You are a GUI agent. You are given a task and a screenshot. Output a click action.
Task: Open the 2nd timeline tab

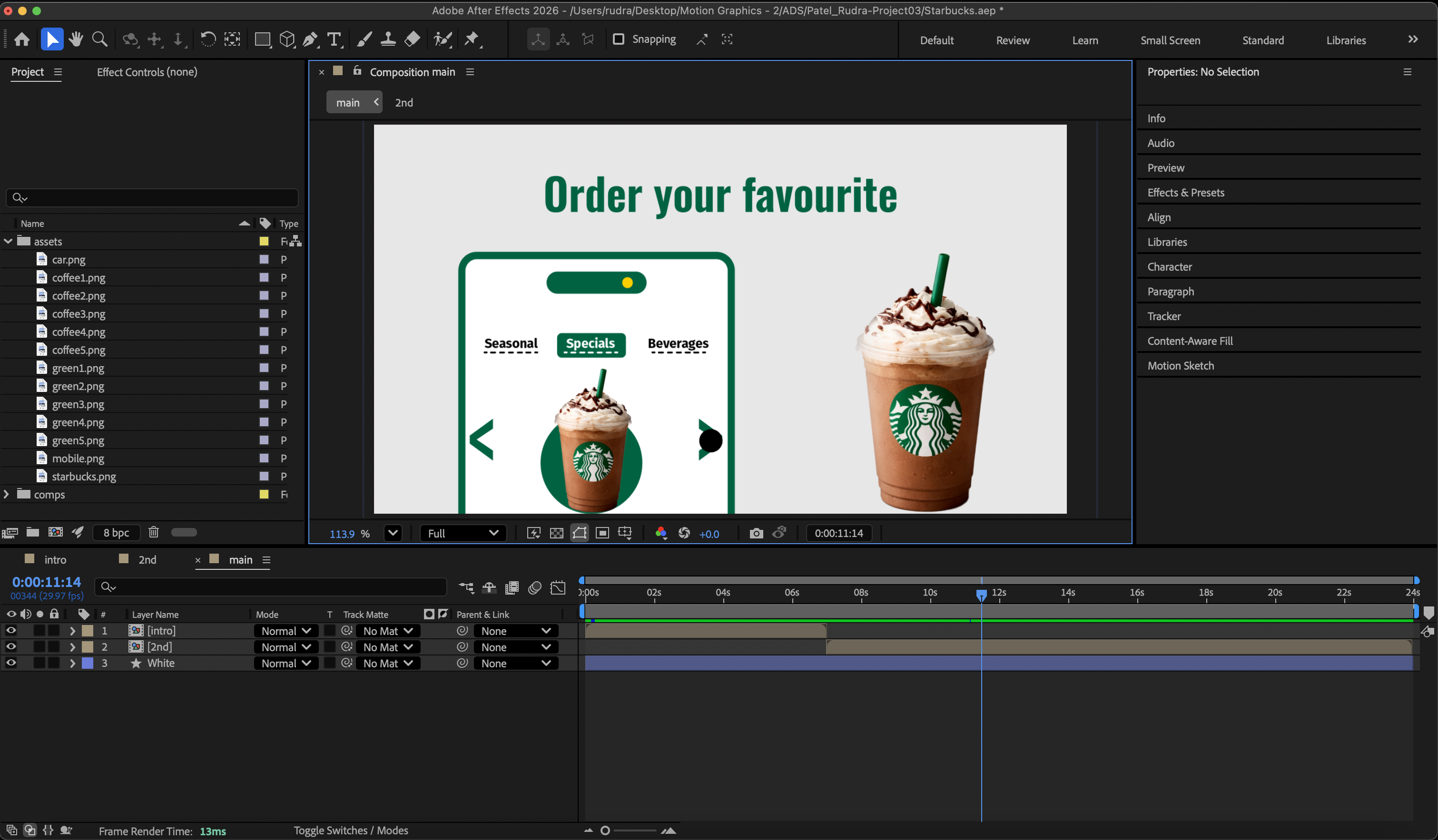click(147, 559)
